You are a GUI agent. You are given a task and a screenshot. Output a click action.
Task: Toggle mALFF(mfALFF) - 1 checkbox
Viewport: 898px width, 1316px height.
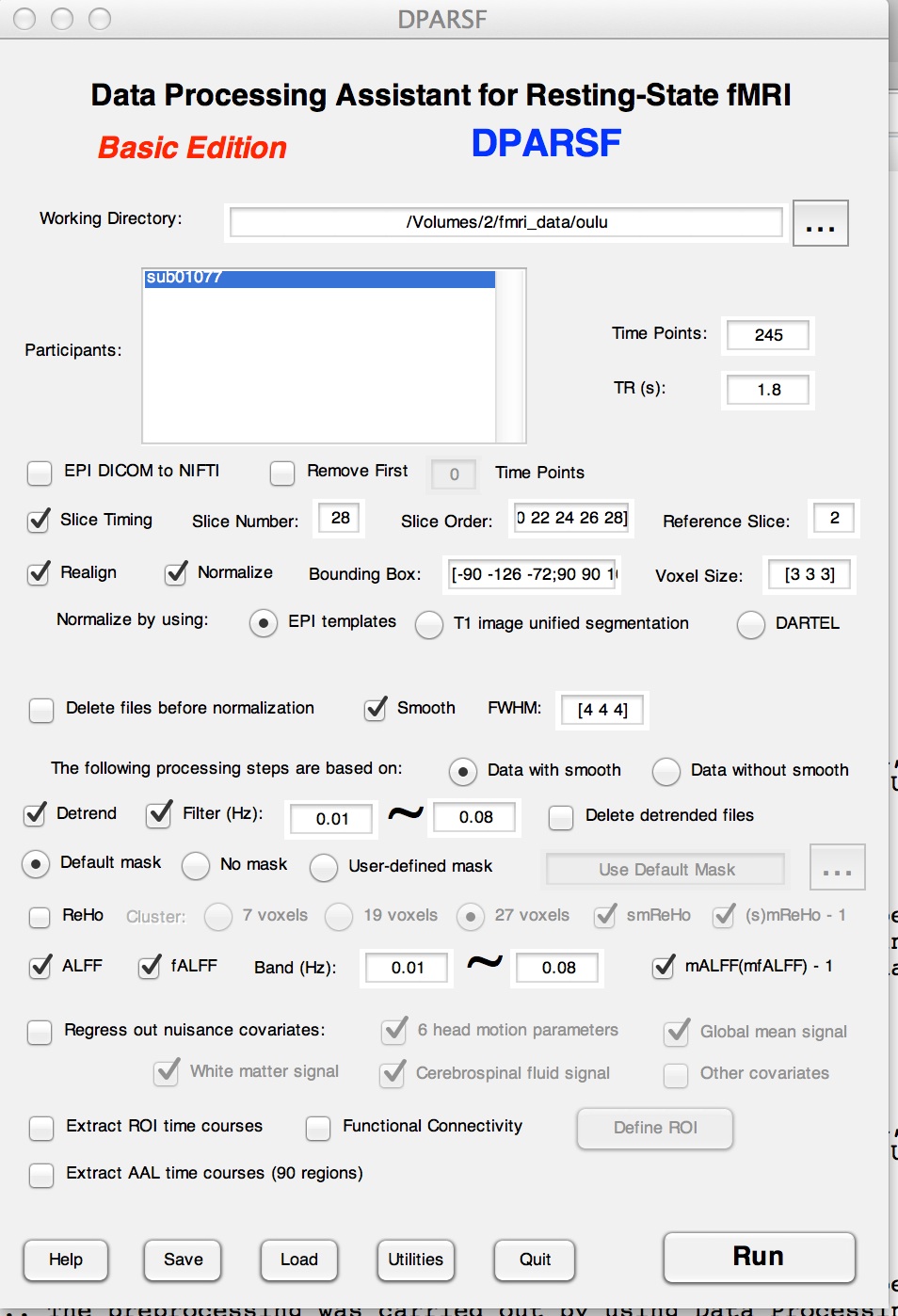[664, 967]
